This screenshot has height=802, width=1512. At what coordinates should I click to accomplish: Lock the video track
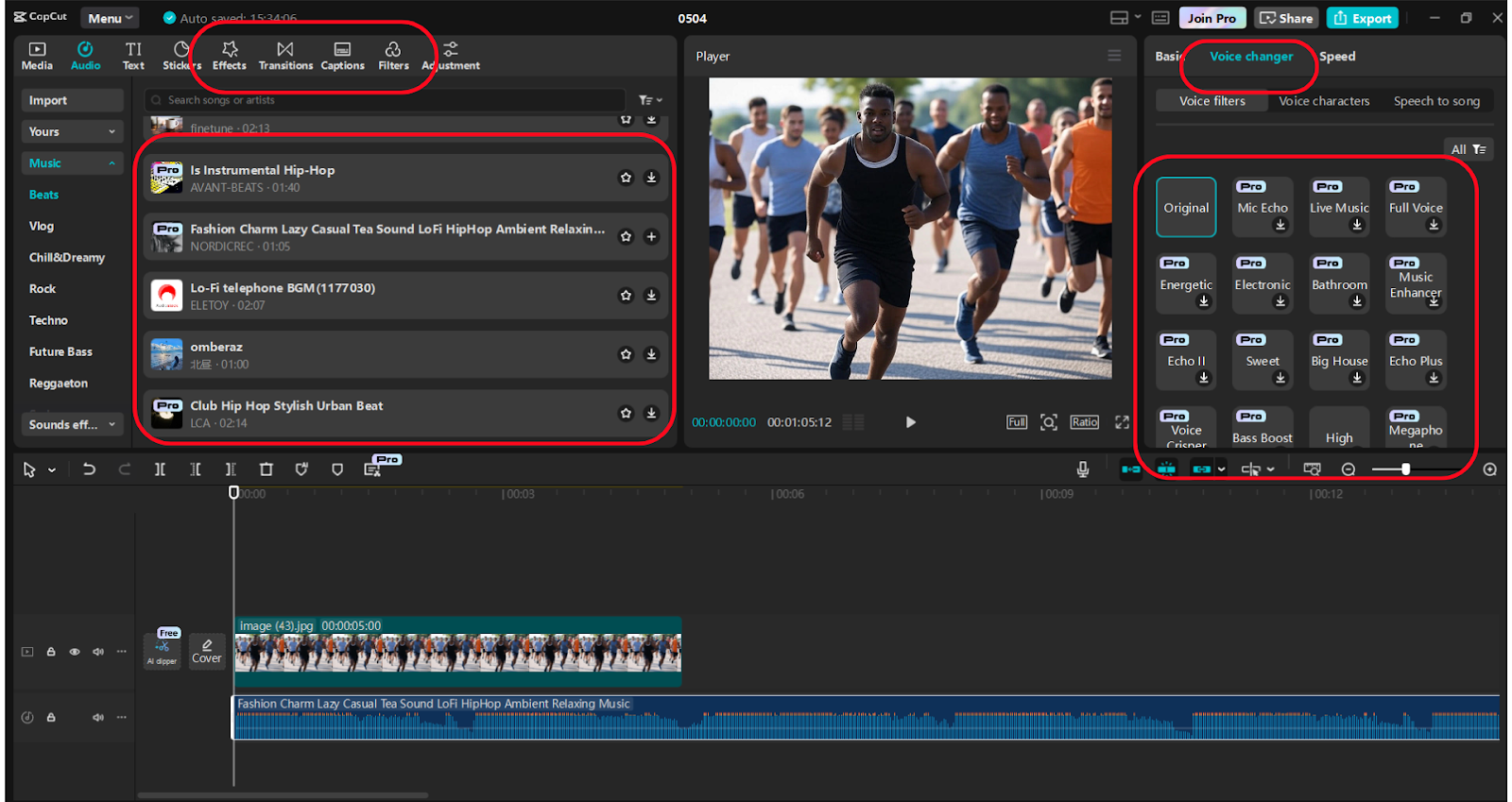51,652
